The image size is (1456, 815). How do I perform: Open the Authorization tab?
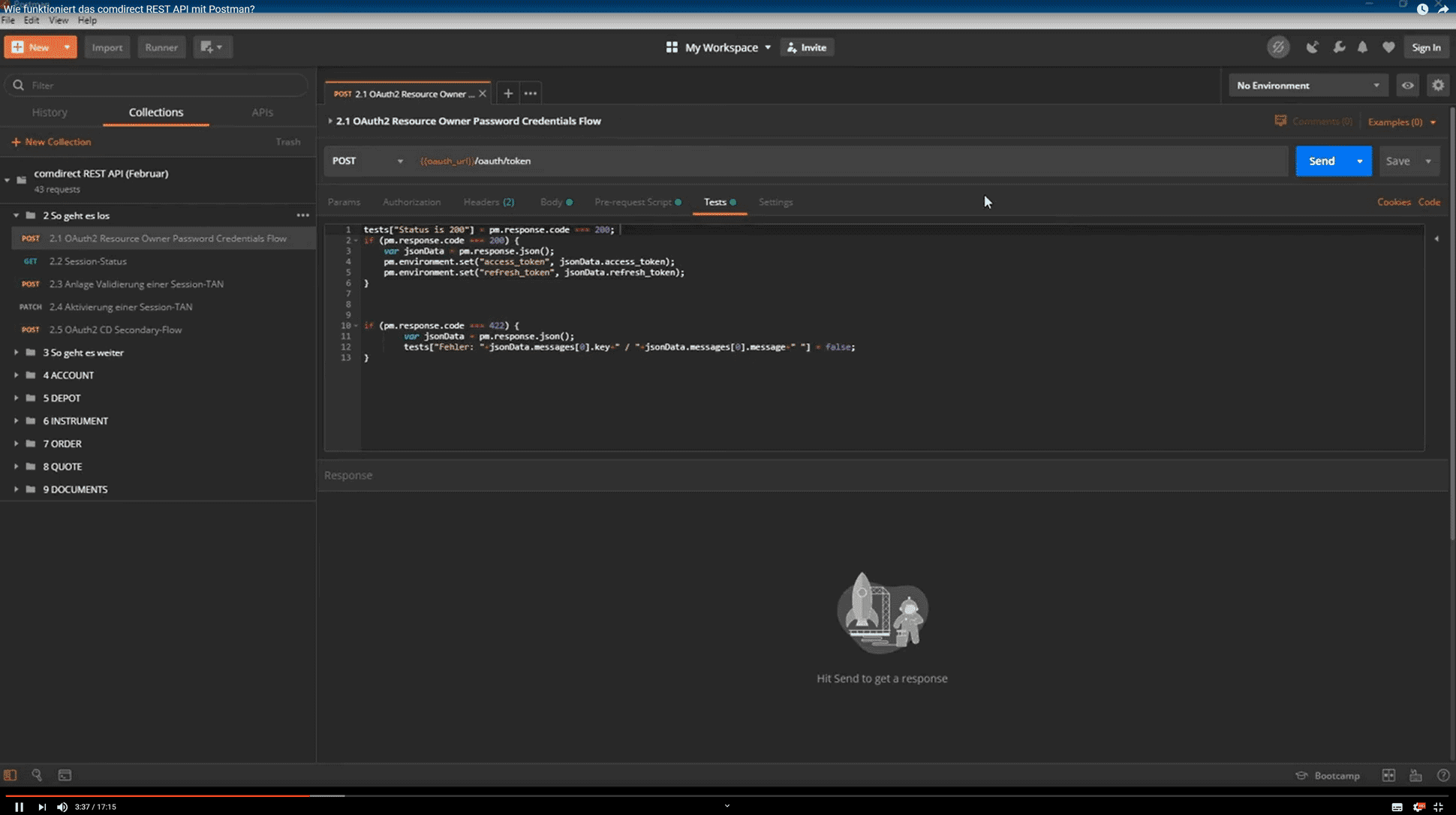pyautogui.click(x=411, y=202)
